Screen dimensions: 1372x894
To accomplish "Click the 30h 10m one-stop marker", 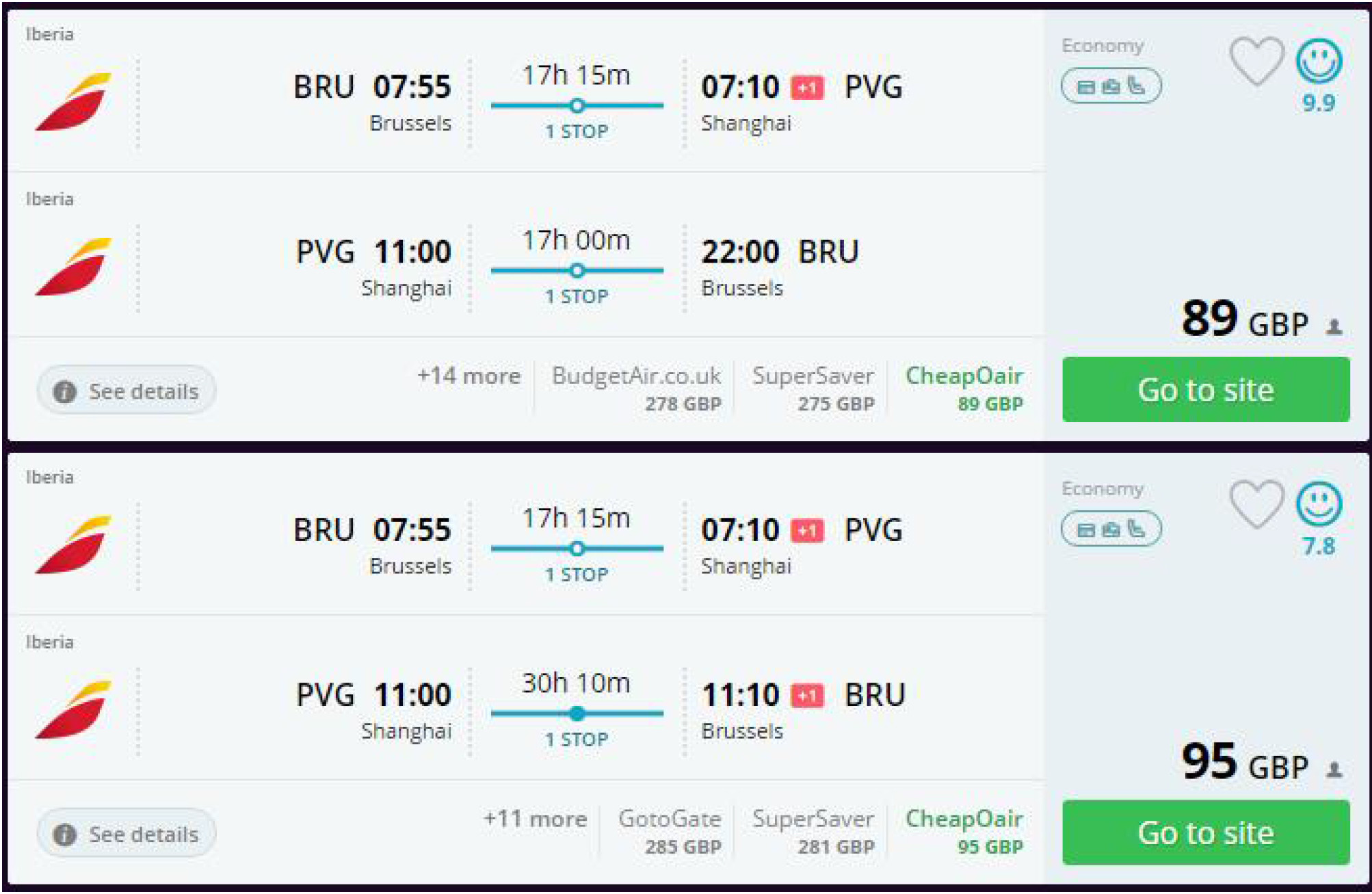I will (x=577, y=714).
